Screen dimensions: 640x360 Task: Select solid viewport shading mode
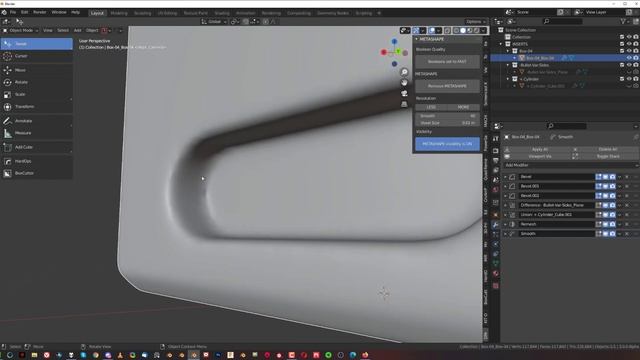[463, 31]
